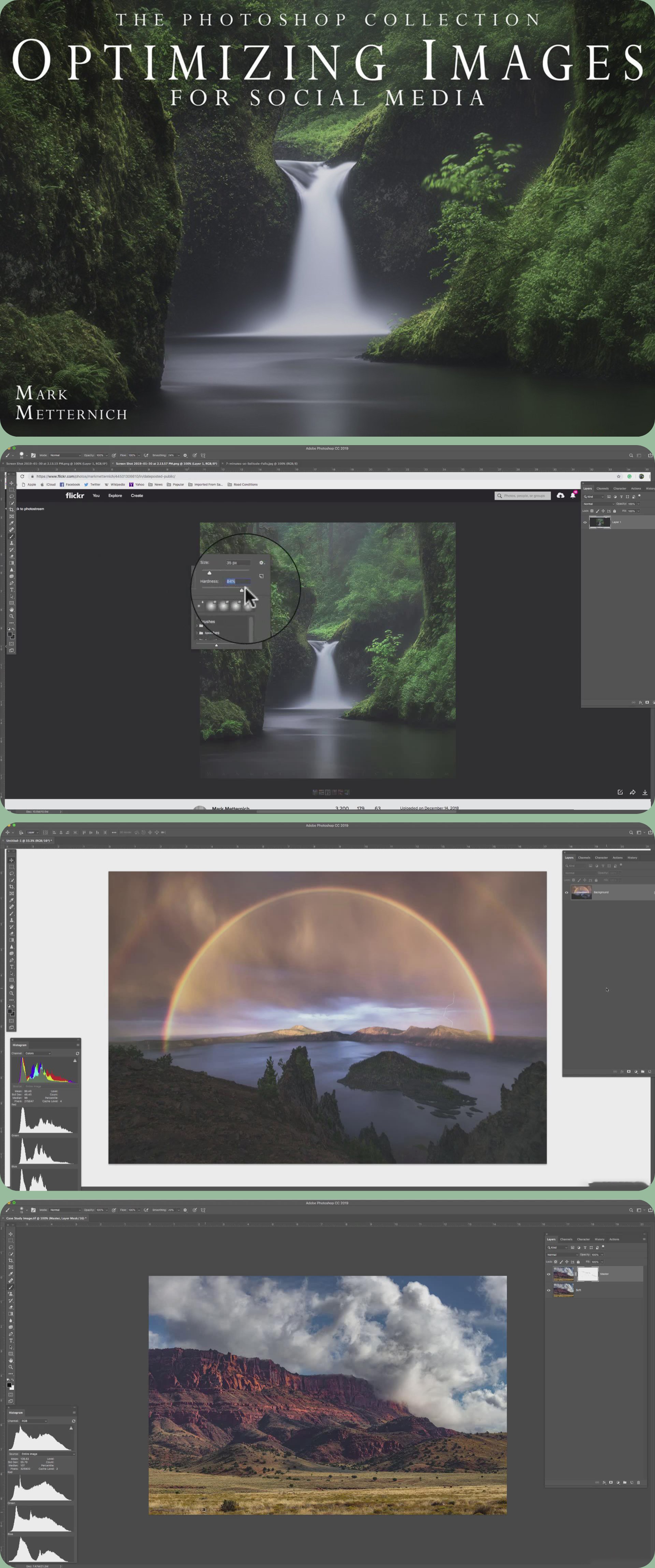Open Histogram Channel dropdown showing Colors
Screen dimensions: 655x1568
(38, 1053)
